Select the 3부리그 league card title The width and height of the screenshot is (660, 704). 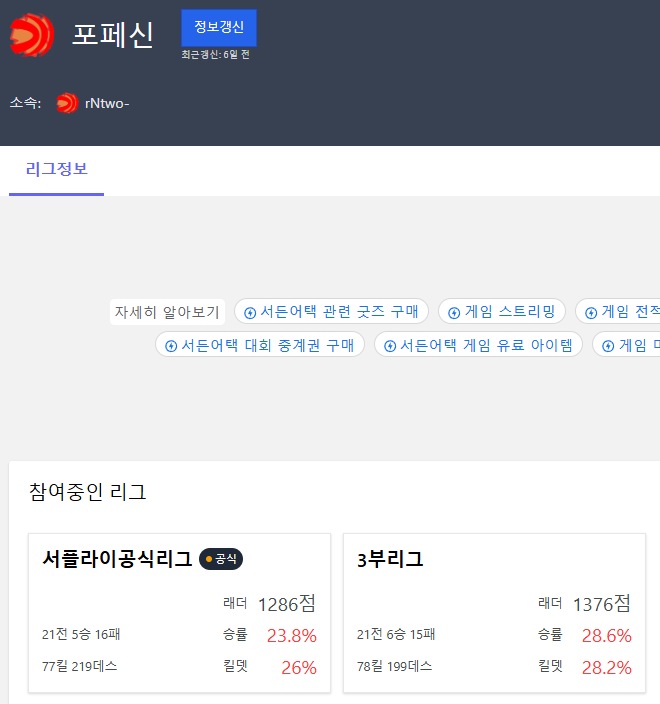pyautogui.click(x=390, y=559)
